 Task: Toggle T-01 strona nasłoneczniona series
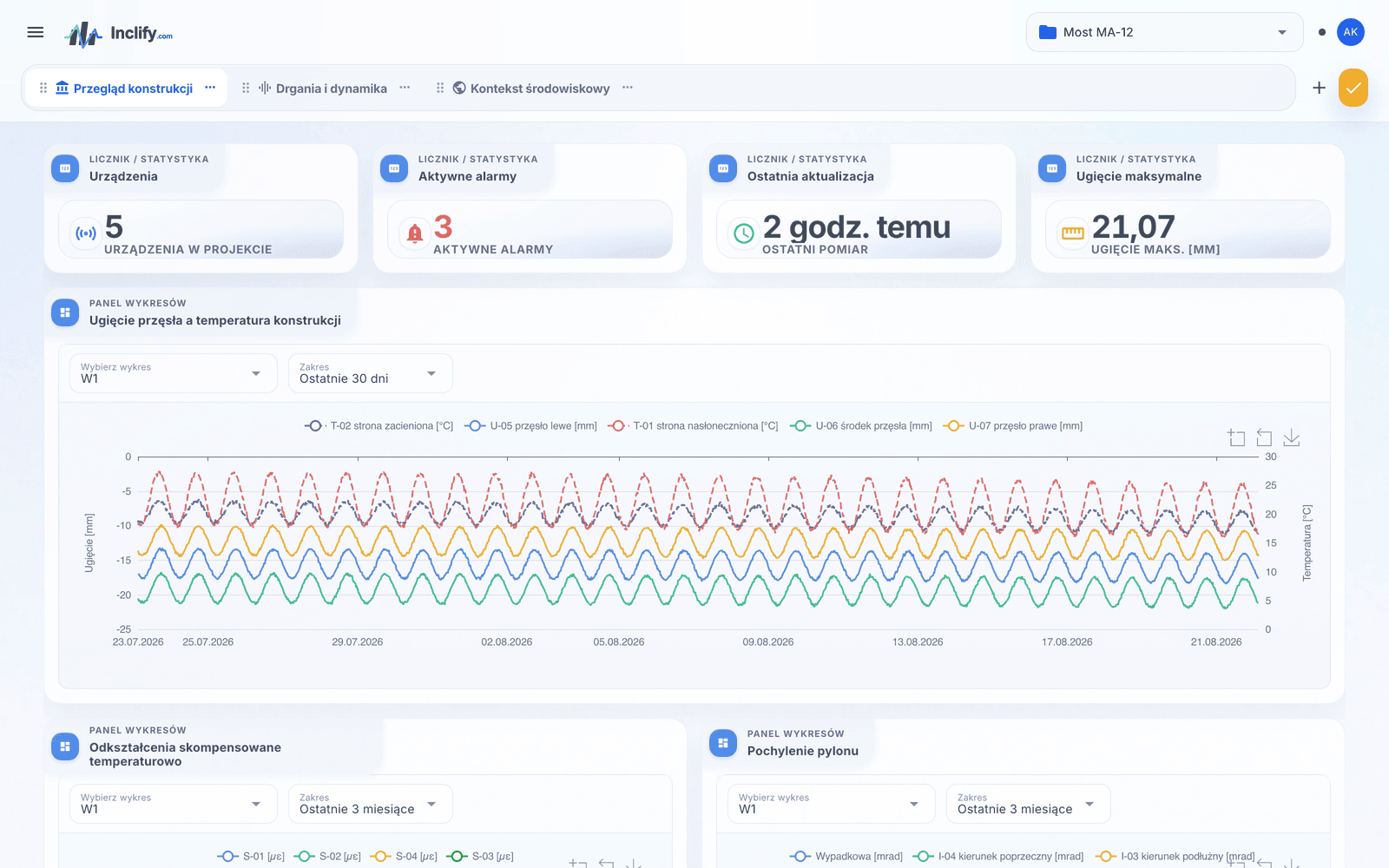tap(693, 426)
